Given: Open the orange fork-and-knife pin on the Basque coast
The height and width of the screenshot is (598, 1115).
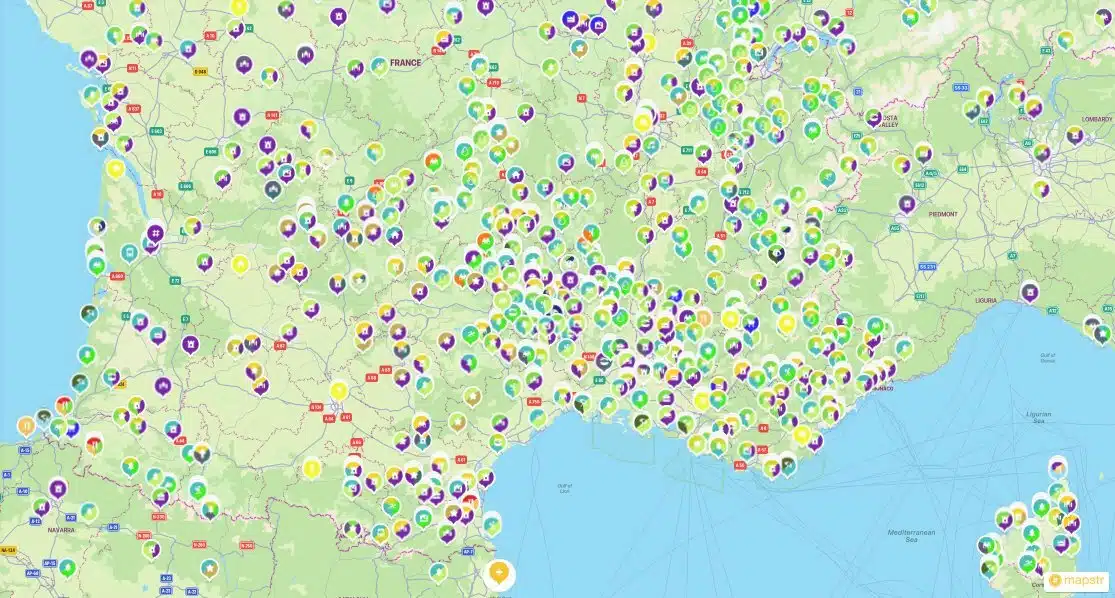Looking at the screenshot, I should click(26, 426).
